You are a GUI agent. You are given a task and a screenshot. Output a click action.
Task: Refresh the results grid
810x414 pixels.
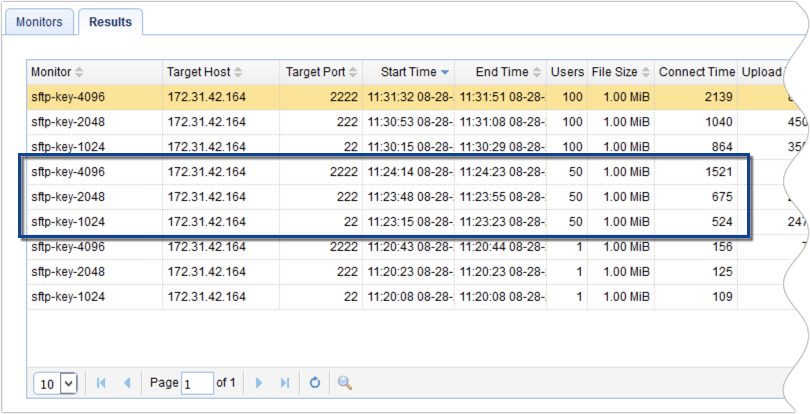click(314, 383)
